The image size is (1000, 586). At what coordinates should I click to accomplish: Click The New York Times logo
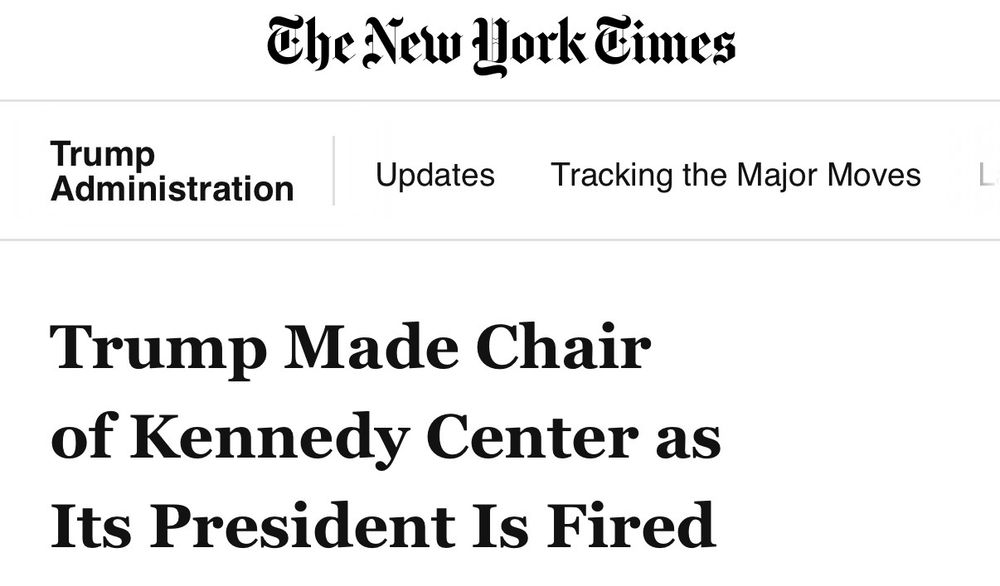pyautogui.click(x=500, y=45)
